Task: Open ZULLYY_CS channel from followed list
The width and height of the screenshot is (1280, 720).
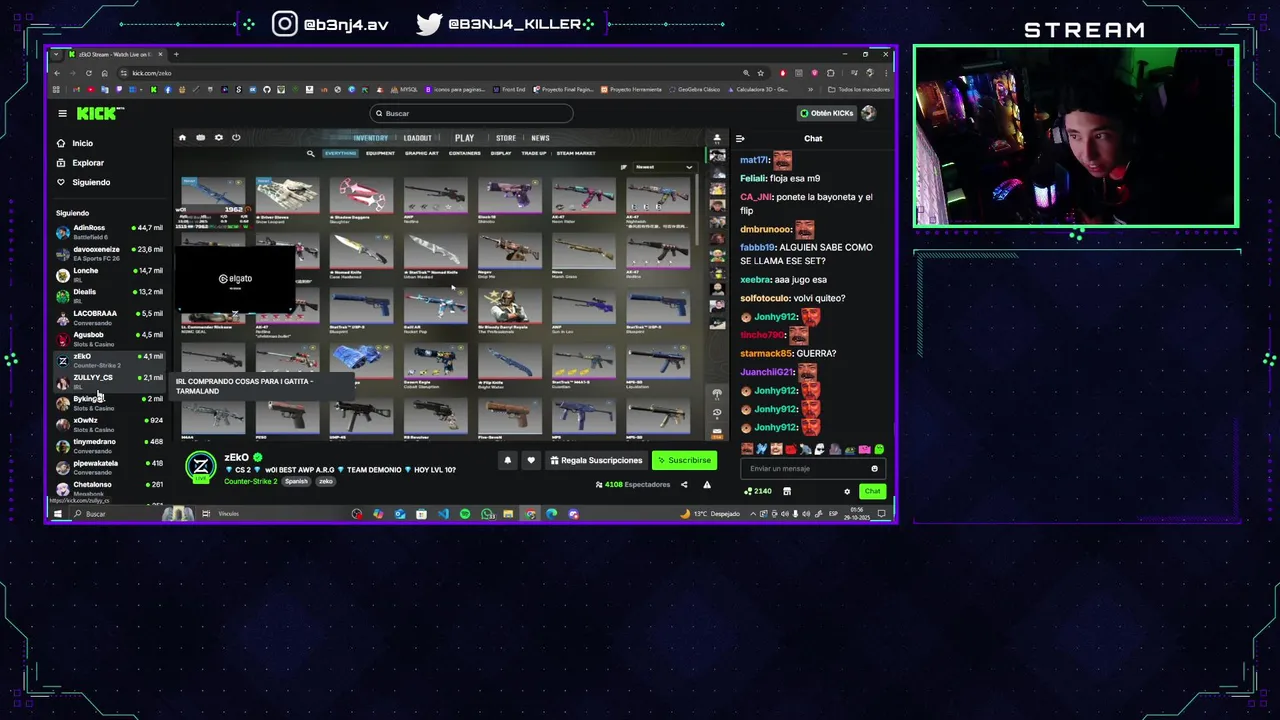Action: (x=109, y=381)
